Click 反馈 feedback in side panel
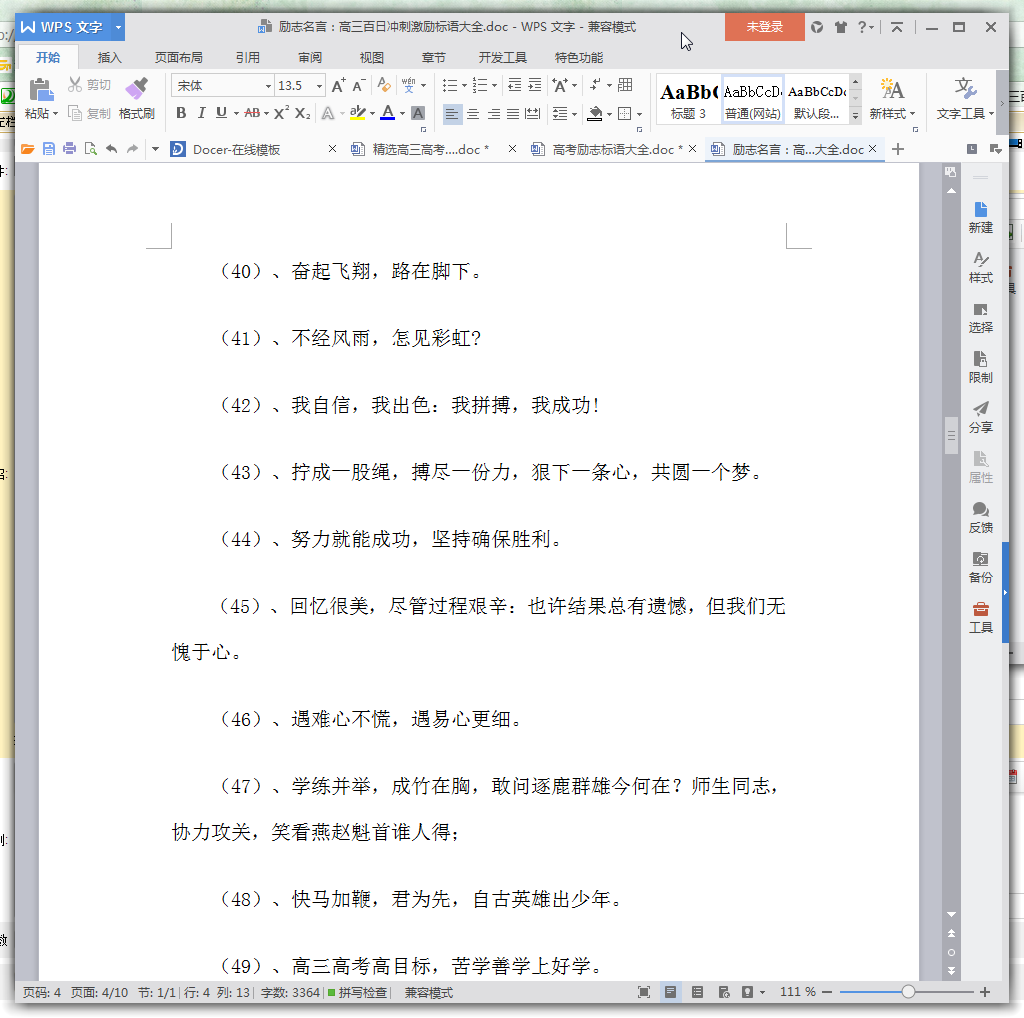Viewport: 1024px width, 1018px height. pos(980,518)
